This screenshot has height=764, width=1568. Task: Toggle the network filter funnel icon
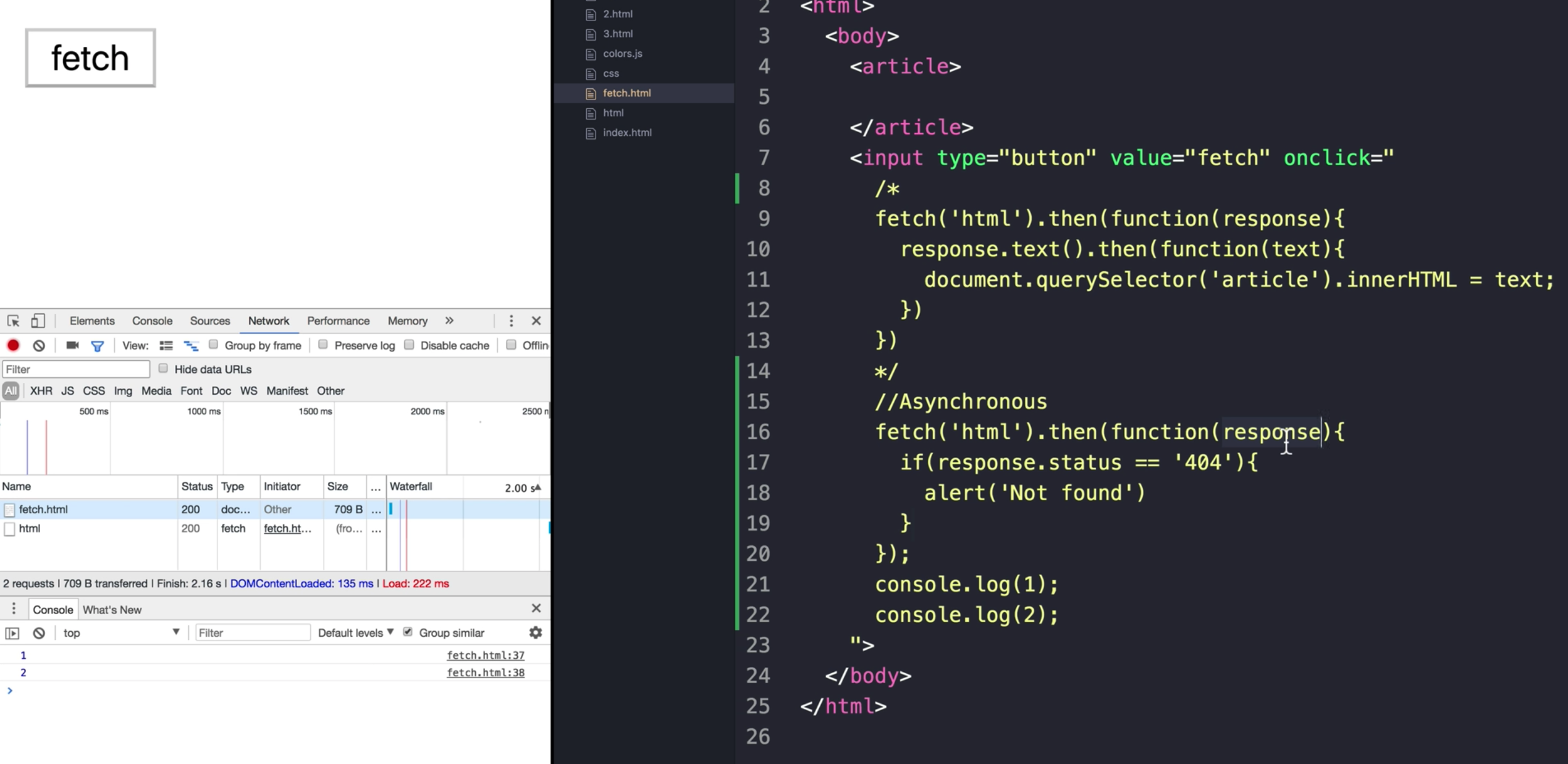(97, 346)
